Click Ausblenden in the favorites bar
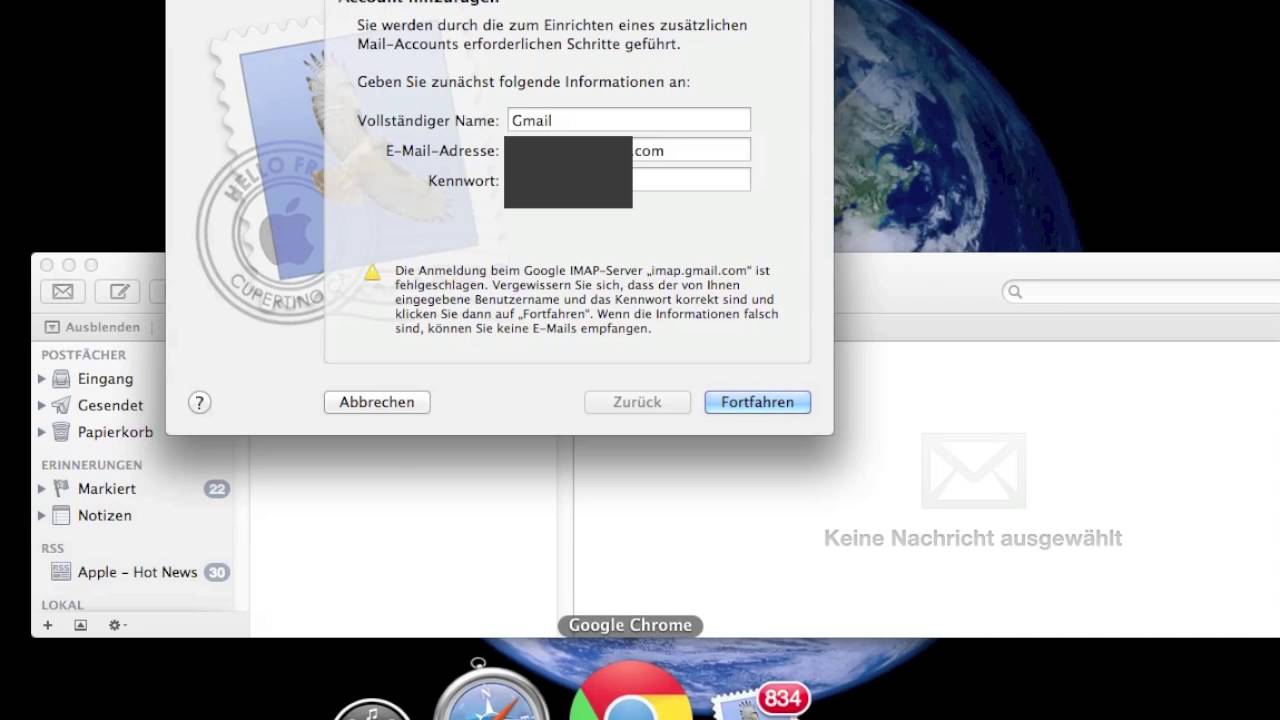Viewport: 1280px width, 720px height. pyautogui.click(x=102, y=327)
